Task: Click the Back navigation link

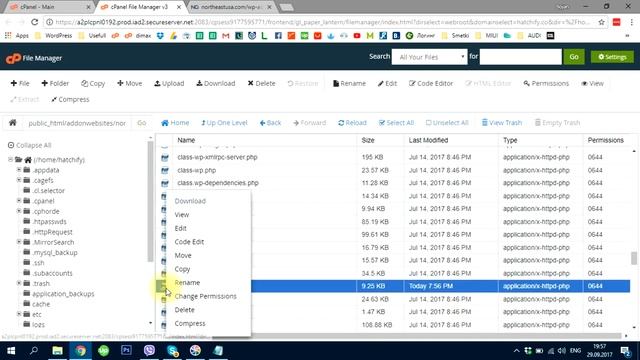Action: coord(270,123)
